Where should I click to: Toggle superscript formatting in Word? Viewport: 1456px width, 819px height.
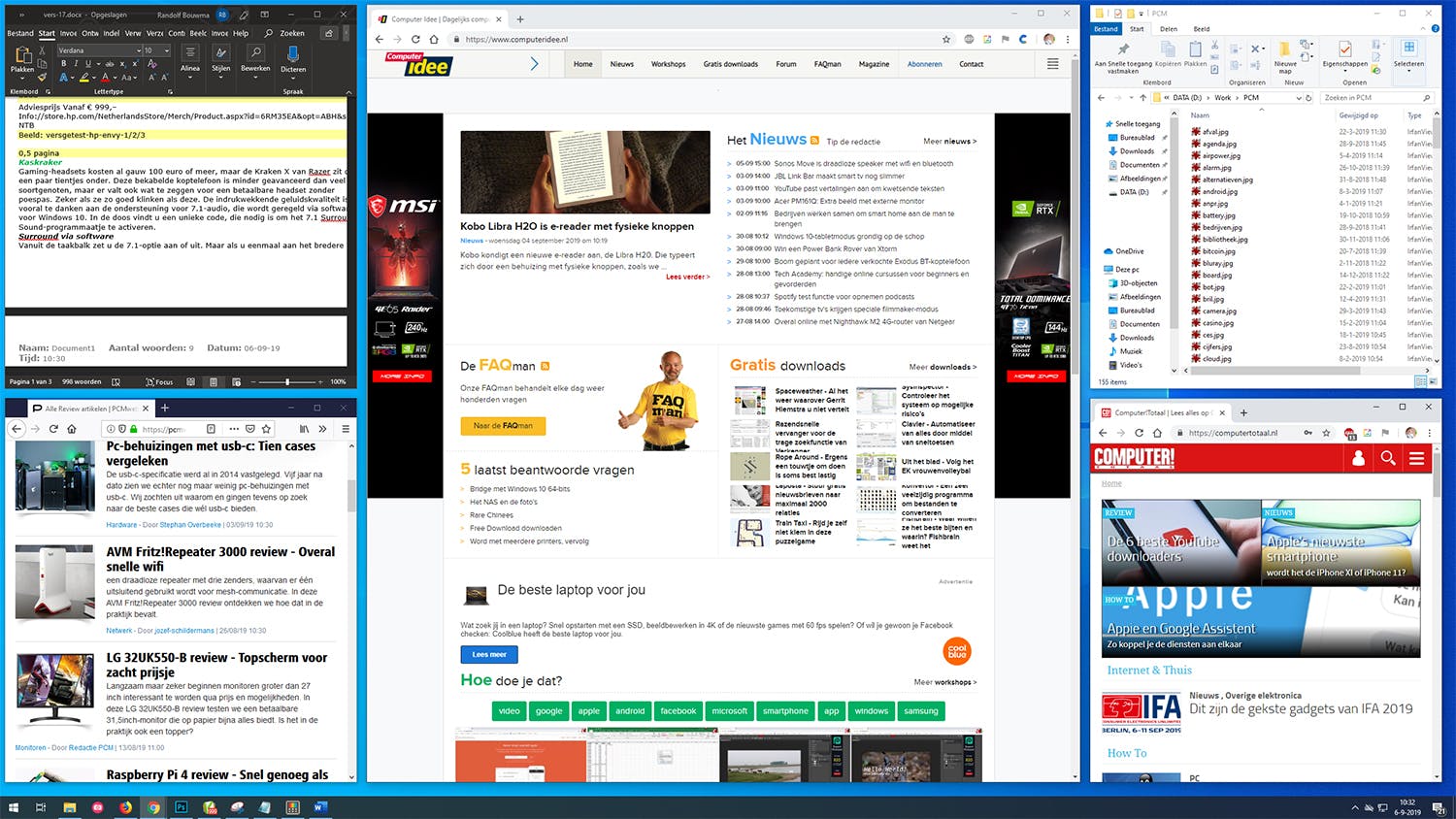[134, 64]
